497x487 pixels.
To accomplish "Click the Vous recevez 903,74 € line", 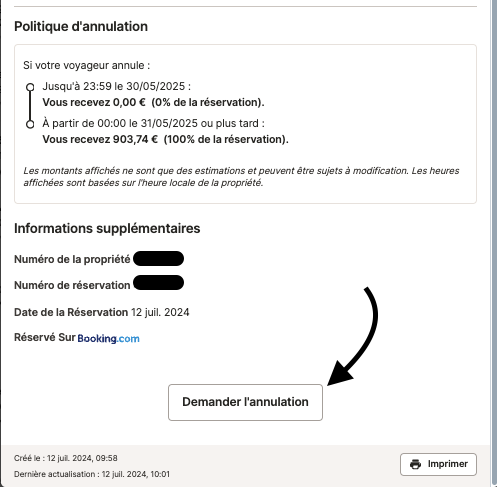I will pos(165,139).
